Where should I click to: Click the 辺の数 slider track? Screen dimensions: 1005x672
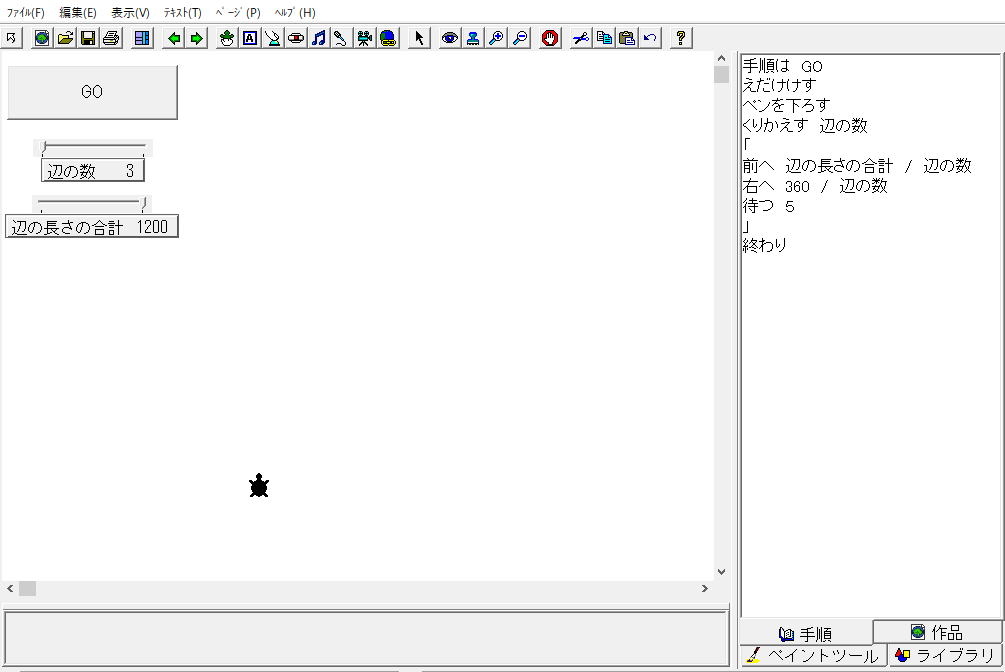[94, 148]
